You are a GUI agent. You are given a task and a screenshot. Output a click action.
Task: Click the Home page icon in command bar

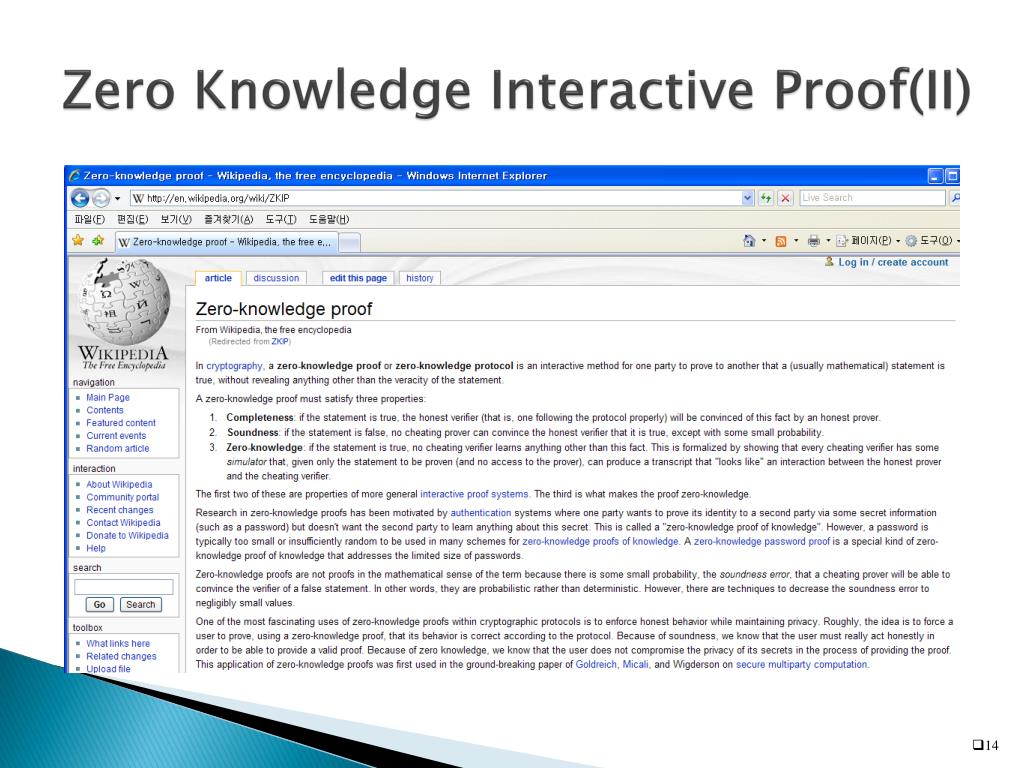[x=749, y=241]
